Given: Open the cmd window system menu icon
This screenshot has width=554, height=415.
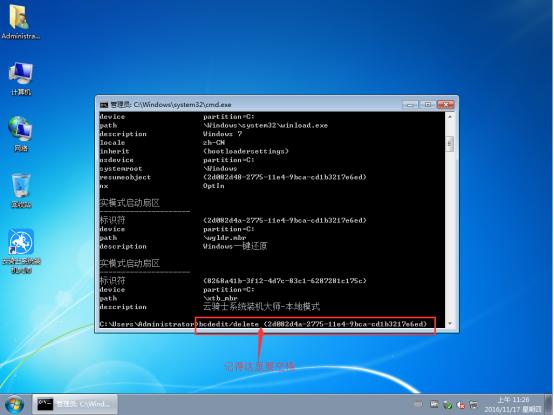Looking at the screenshot, I should click(104, 105).
